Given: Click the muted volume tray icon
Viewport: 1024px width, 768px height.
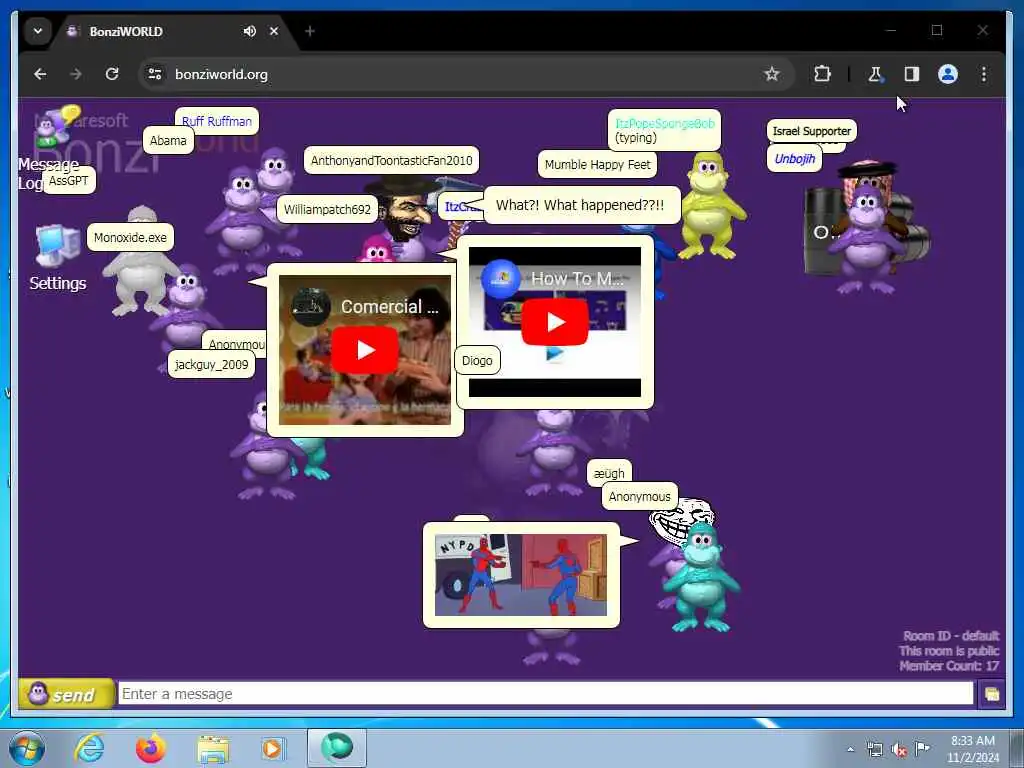Looking at the screenshot, I should [899, 750].
